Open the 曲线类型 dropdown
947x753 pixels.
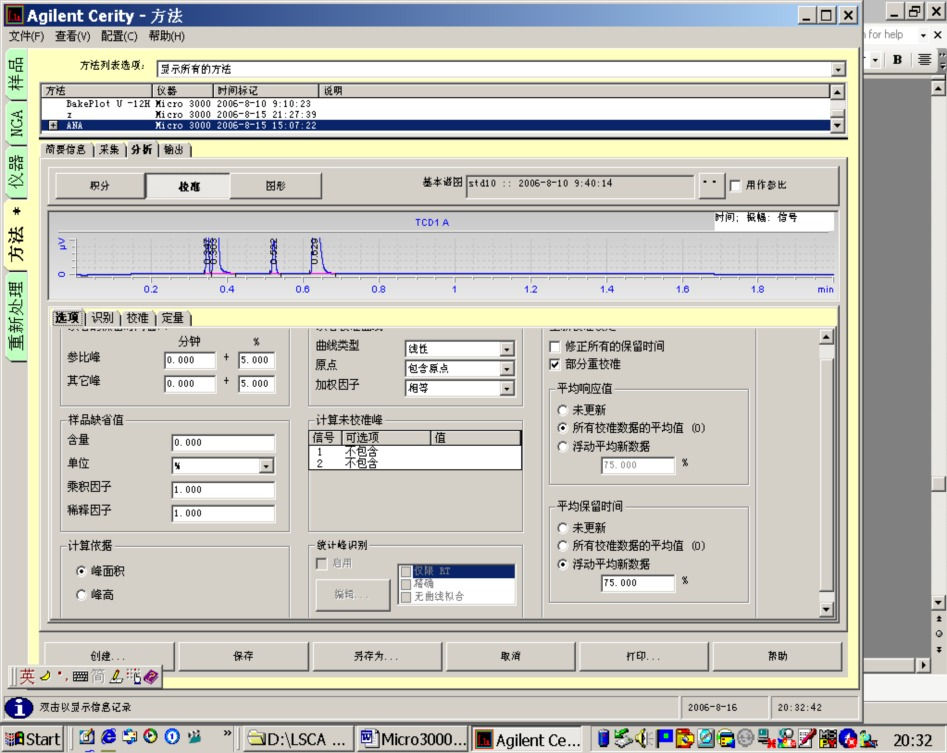[x=507, y=349]
